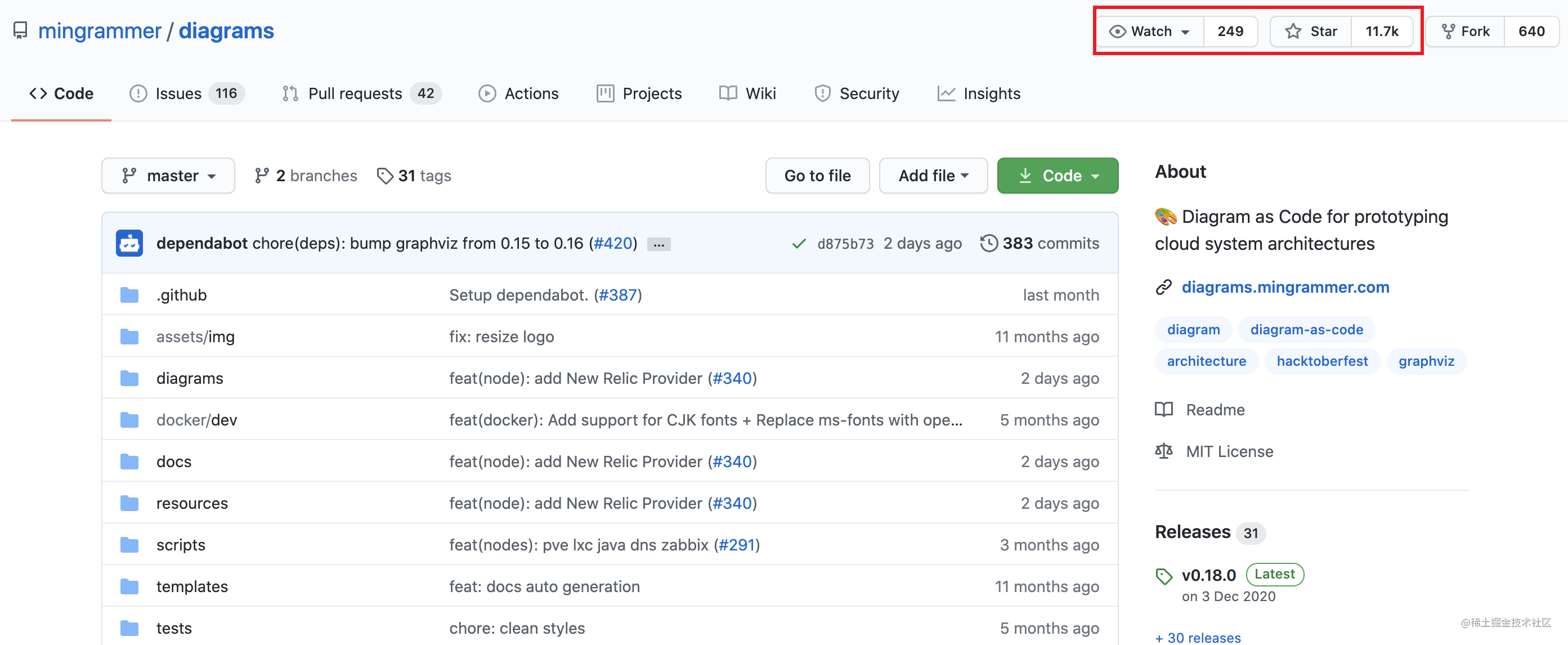View the 31 tags link
The width and height of the screenshot is (1568, 645).
tap(414, 175)
